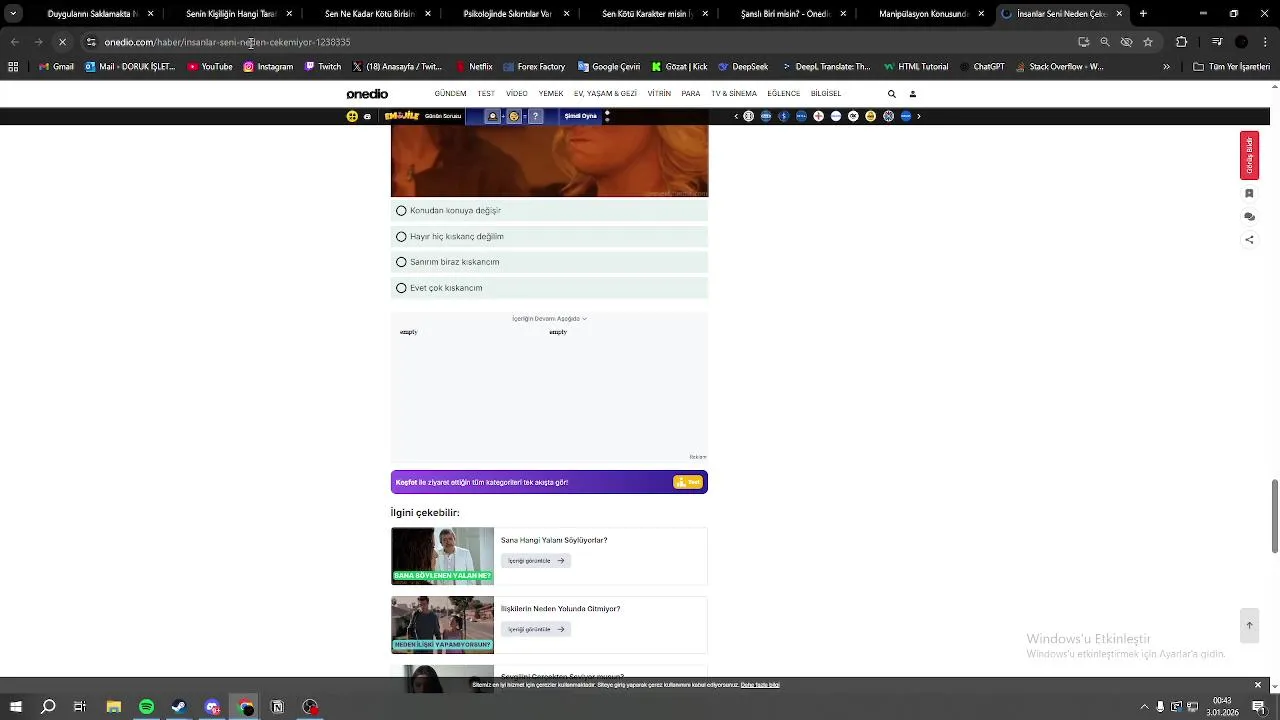
Task: Open the user profile icon in Onedio header
Action: (912, 94)
